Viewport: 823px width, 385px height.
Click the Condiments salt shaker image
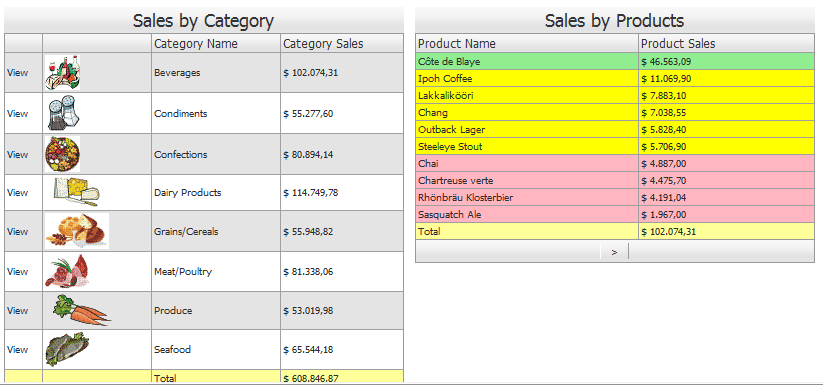coord(62,113)
